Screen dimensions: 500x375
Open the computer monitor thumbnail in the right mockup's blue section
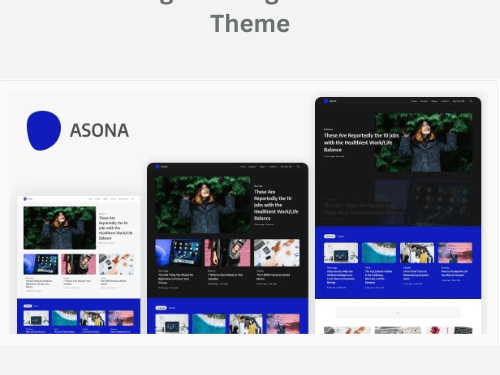[x=341, y=253]
